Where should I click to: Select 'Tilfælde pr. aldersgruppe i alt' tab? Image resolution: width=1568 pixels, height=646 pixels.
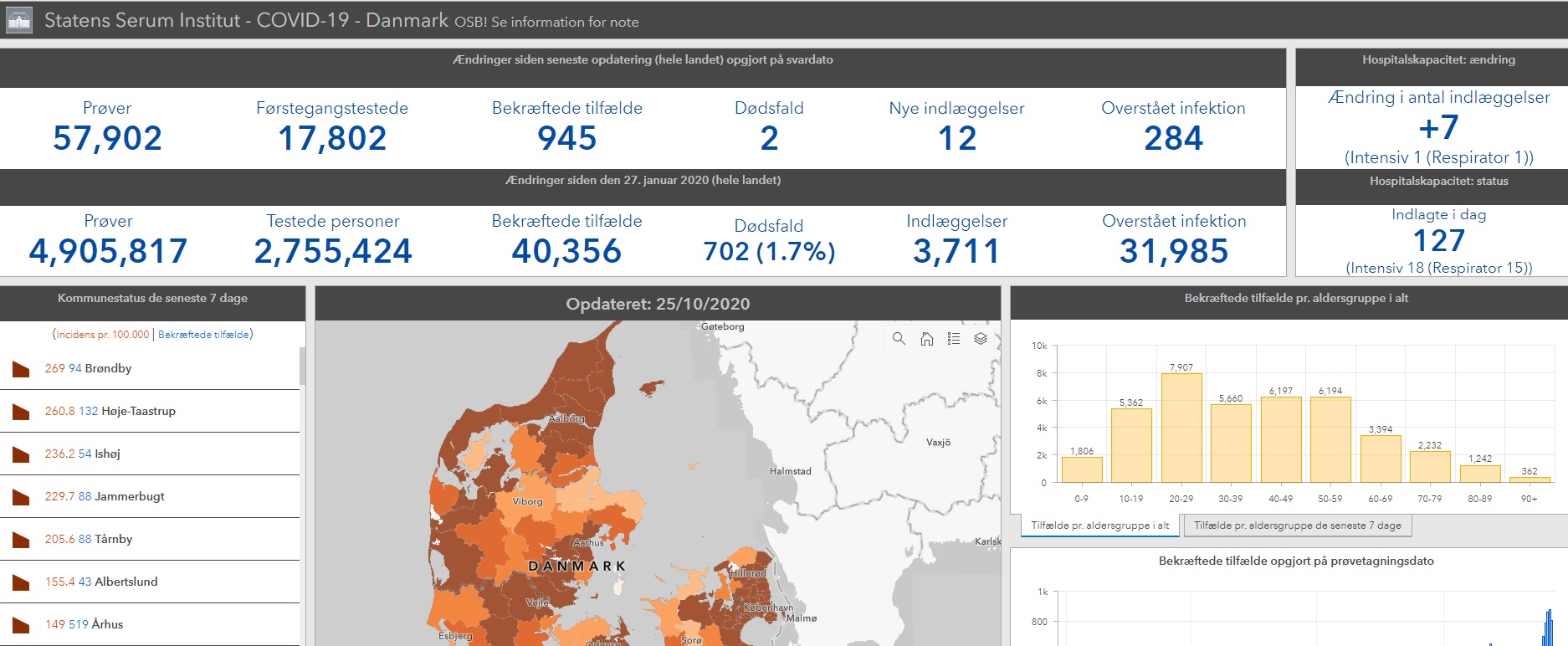click(x=1099, y=526)
